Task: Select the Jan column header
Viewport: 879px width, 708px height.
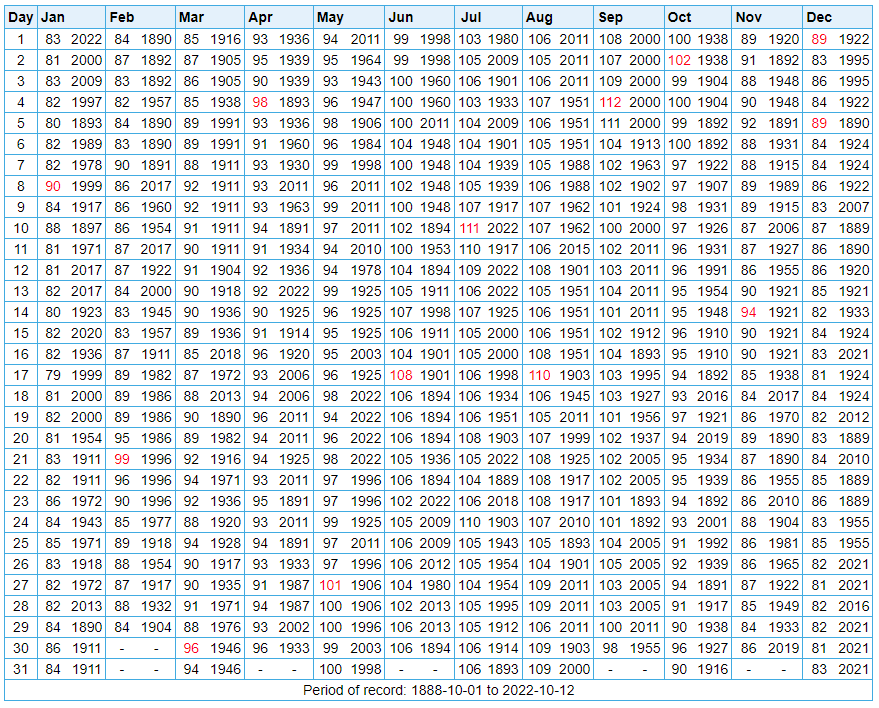Action: [53, 17]
